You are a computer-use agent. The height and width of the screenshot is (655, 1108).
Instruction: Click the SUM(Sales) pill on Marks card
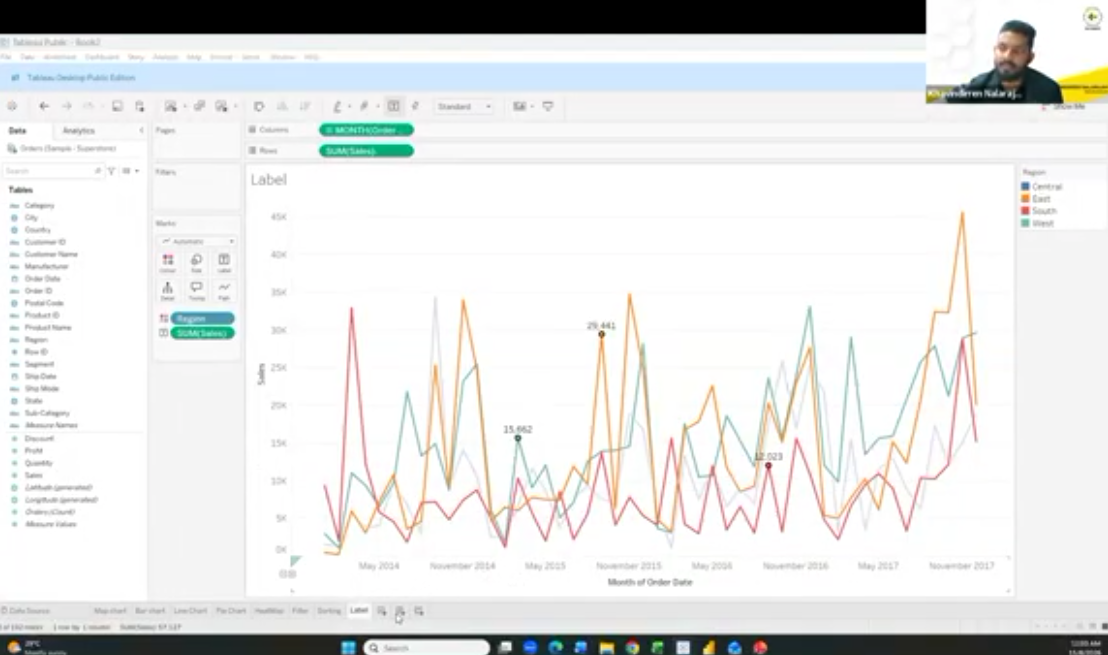202,333
